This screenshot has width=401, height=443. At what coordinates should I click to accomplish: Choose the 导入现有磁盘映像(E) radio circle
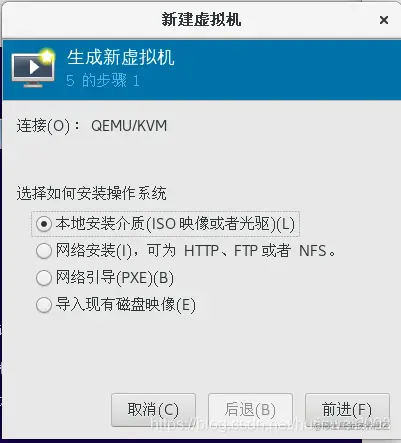tap(44, 305)
